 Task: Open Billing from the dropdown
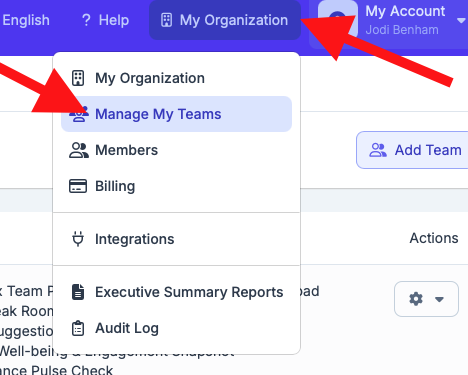176,186
